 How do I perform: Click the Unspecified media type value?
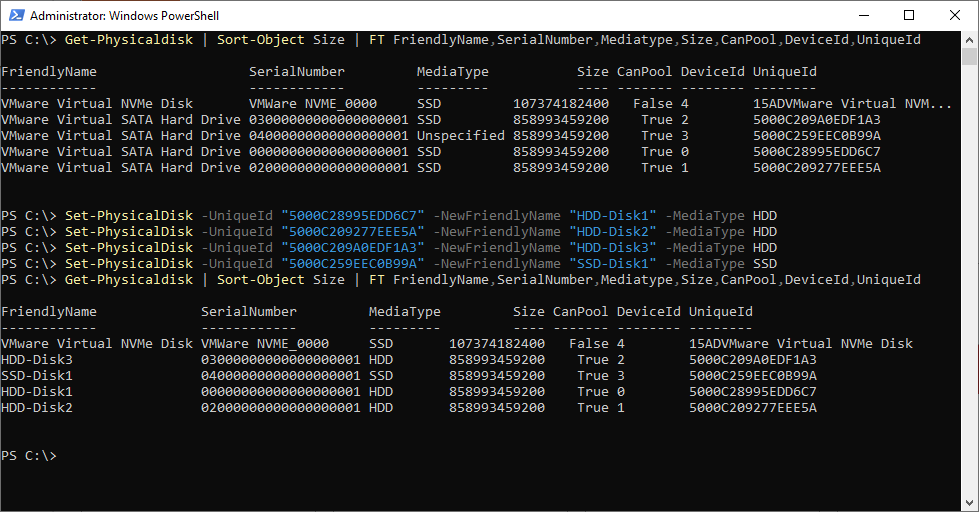click(x=461, y=135)
